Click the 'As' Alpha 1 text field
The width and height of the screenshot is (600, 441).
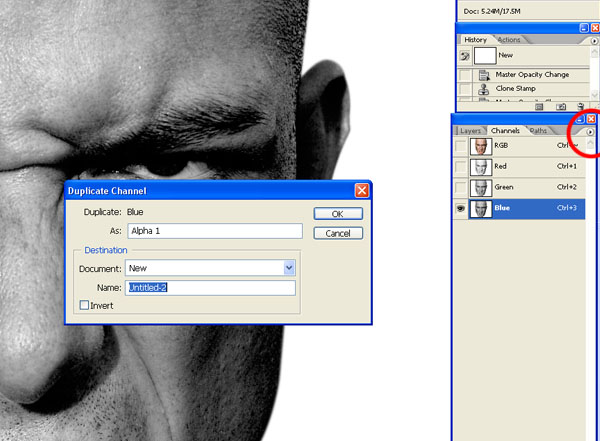click(215, 231)
